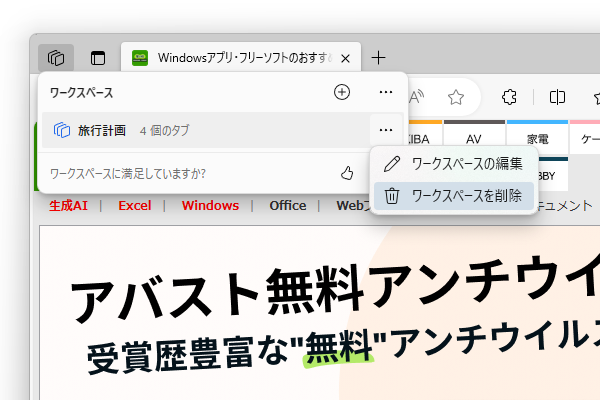Open the Office link
Viewport: 600px width, 400px height.
pyautogui.click(x=288, y=206)
